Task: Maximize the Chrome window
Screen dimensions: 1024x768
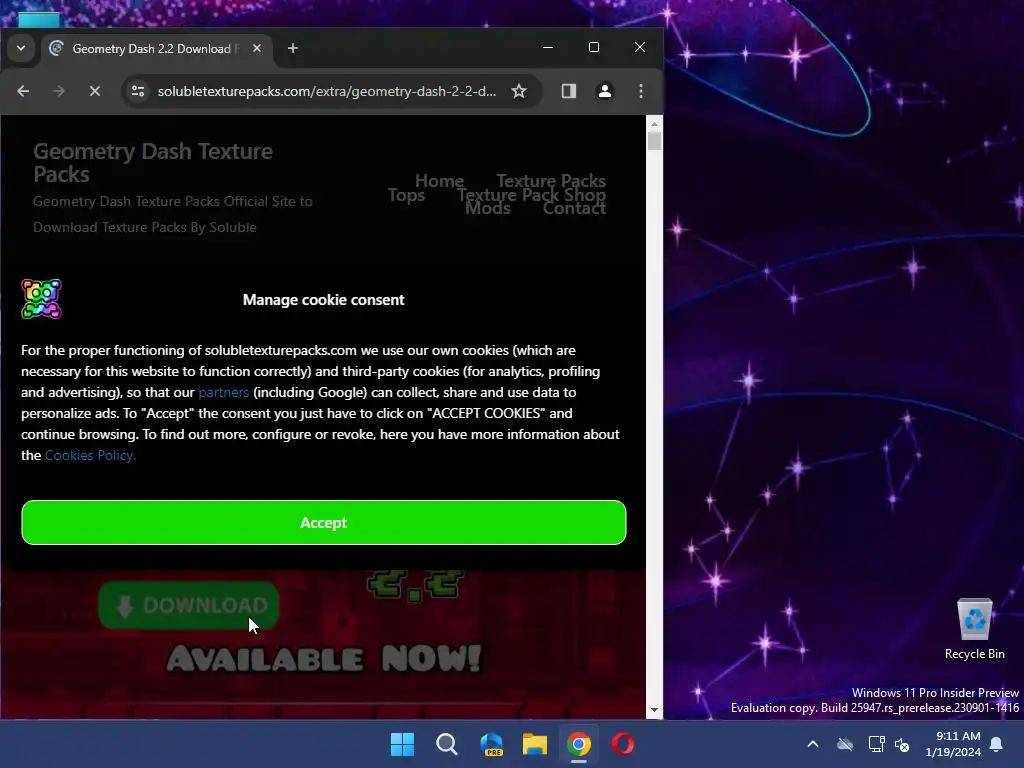Action: tap(594, 48)
